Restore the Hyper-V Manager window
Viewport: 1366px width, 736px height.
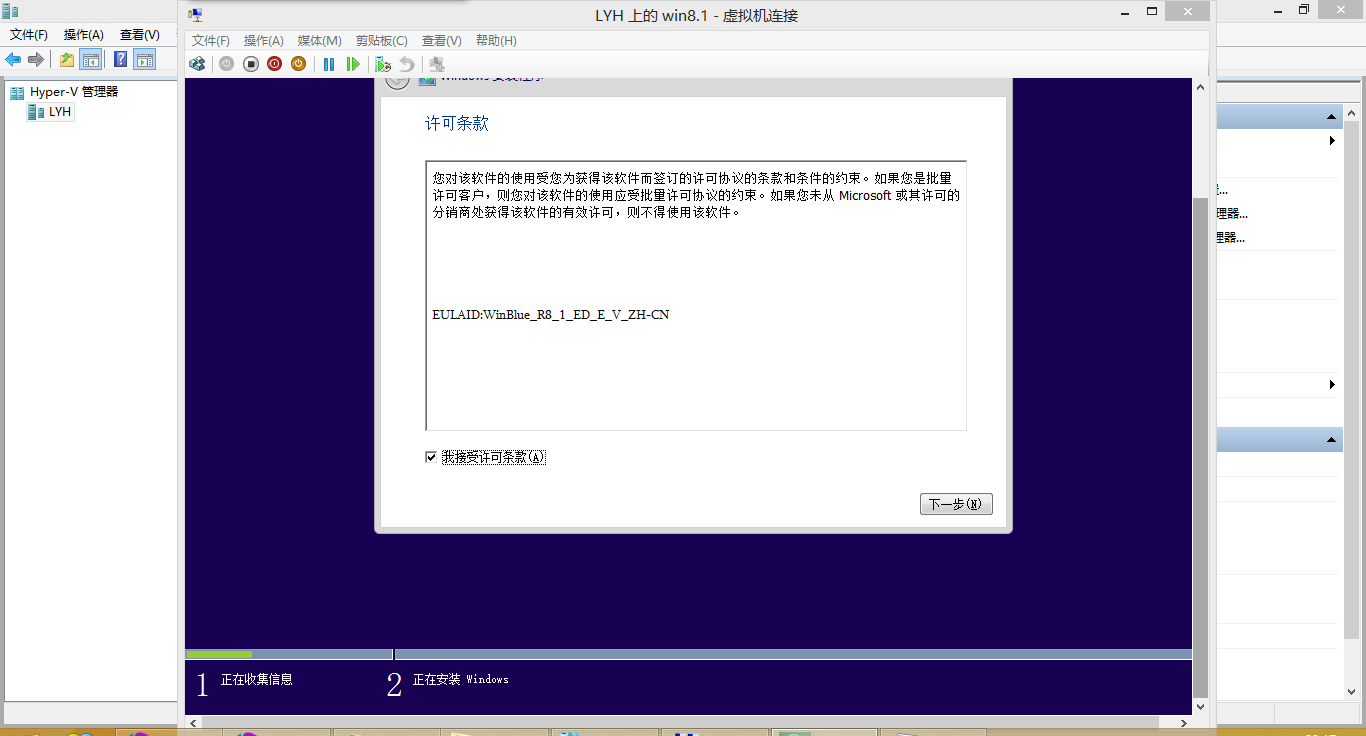[1304, 10]
